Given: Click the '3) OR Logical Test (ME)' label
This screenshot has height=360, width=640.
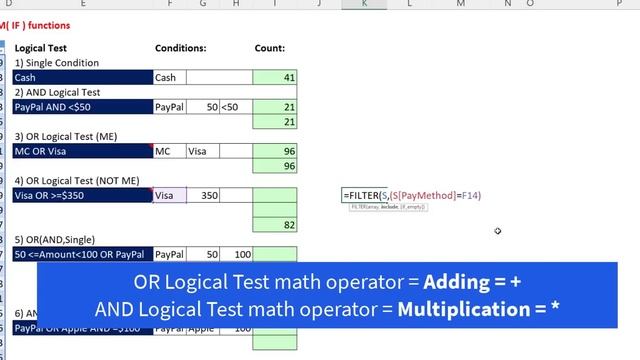Looking at the screenshot, I should 66,136.
